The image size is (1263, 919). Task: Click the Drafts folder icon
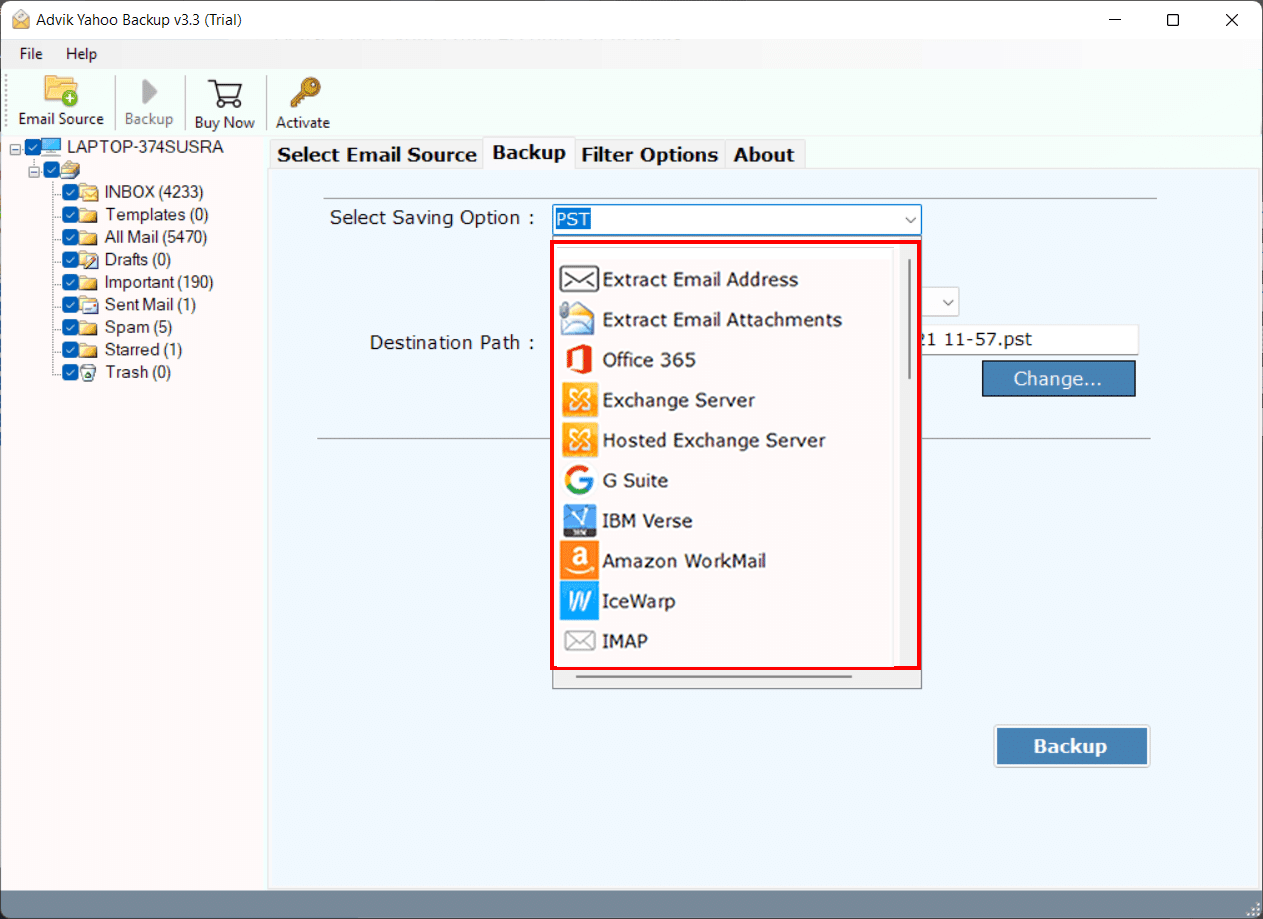(x=89, y=260)
